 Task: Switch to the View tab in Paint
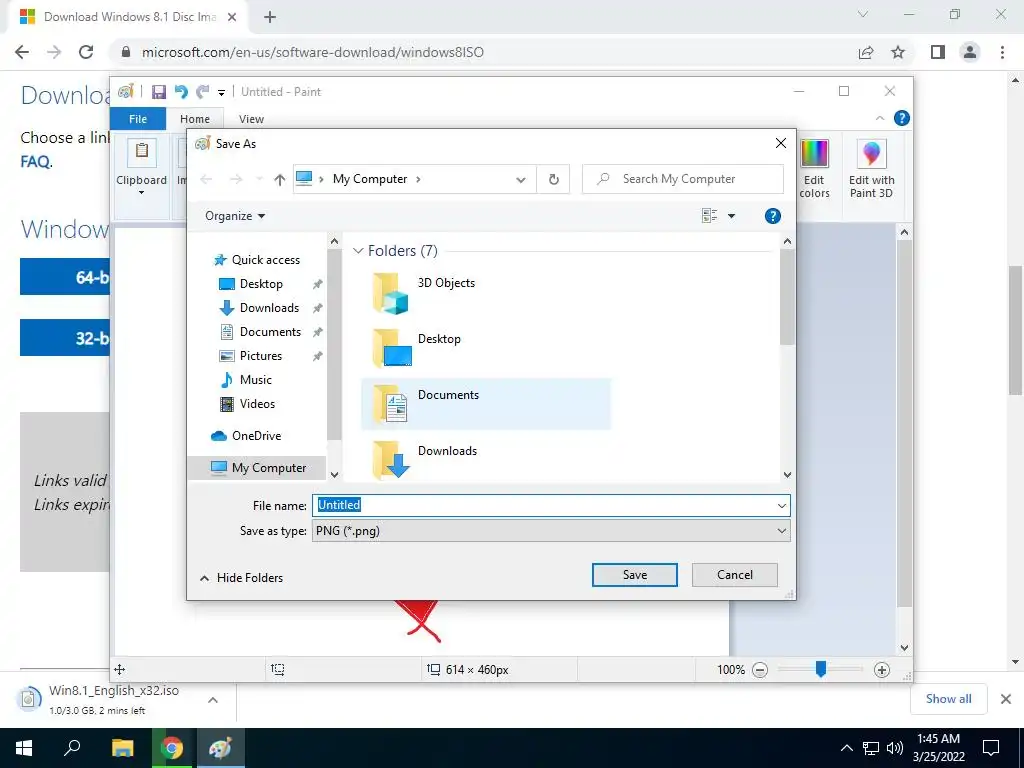[x=251, y=119]
